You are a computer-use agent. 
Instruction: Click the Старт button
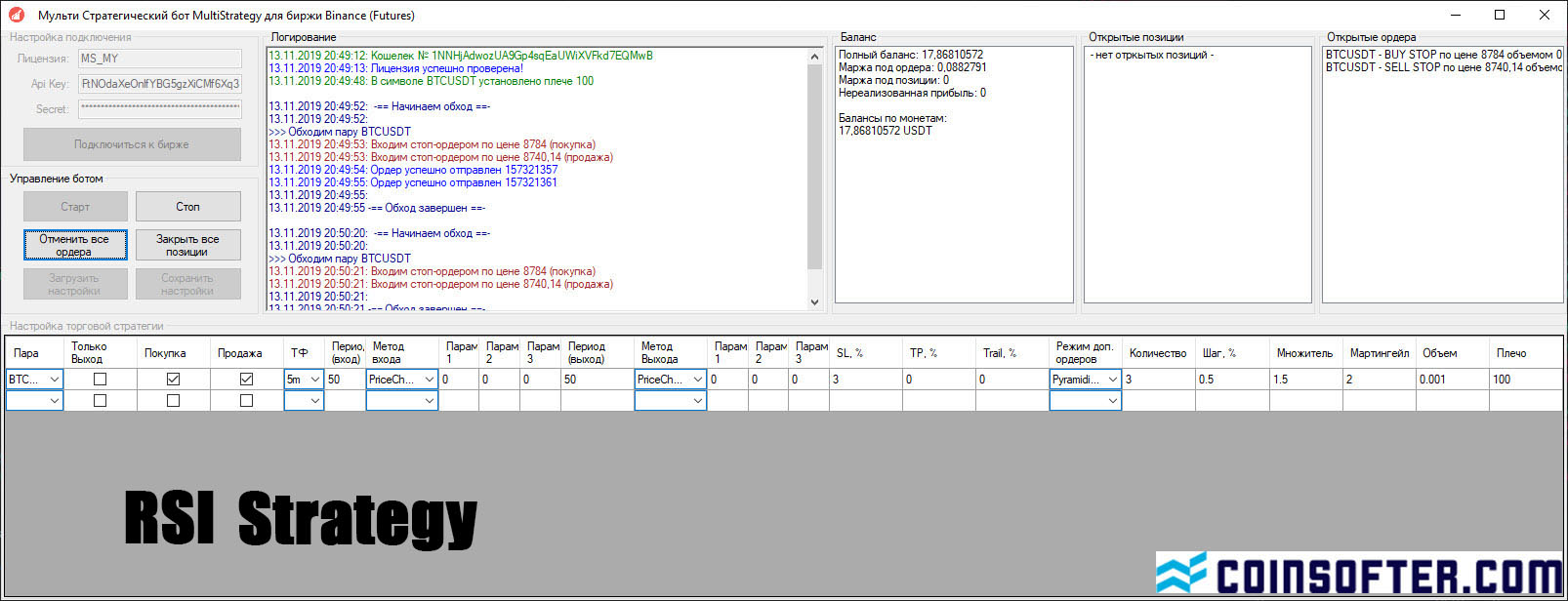(x=75, y=207)
